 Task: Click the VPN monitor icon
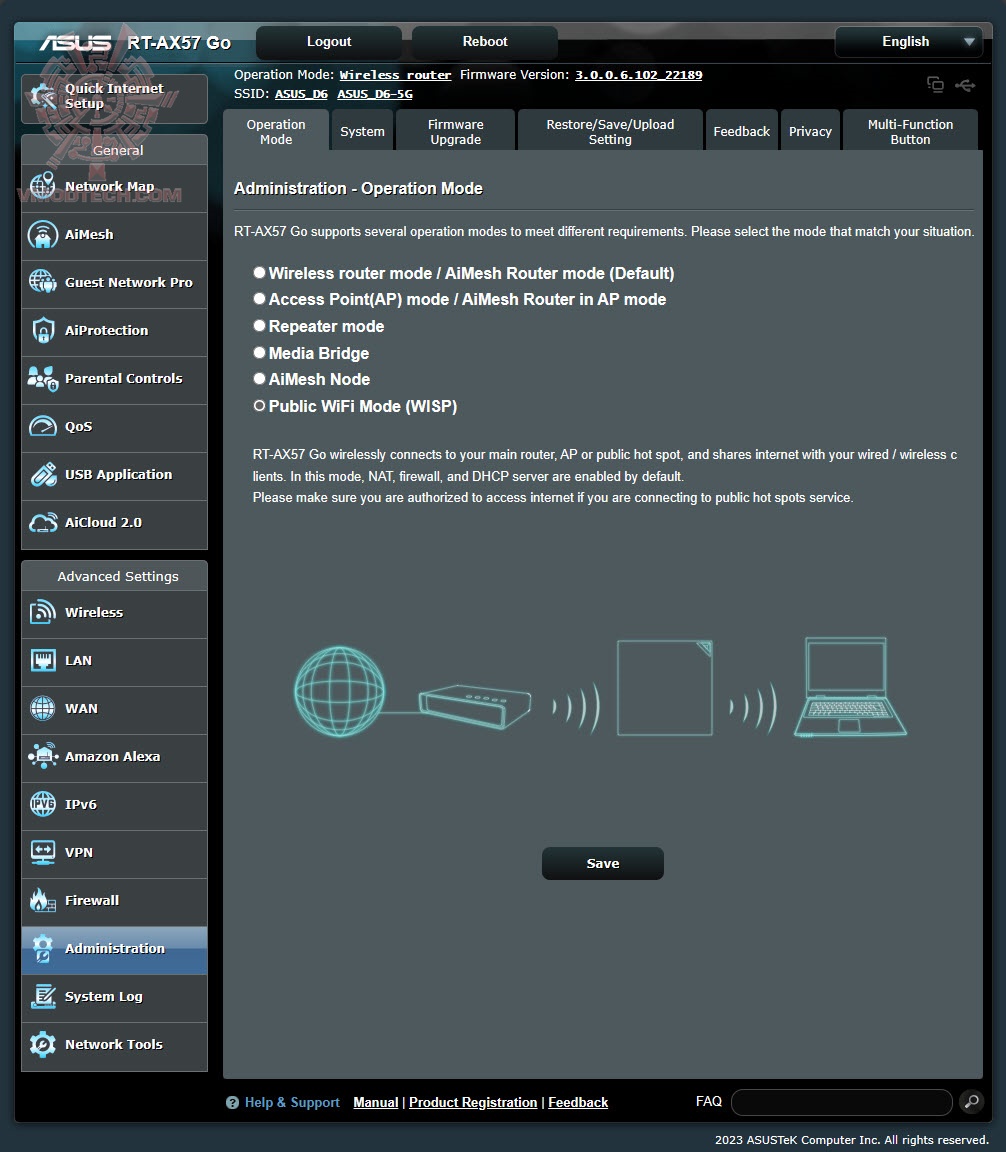click(x=43, y=852)
